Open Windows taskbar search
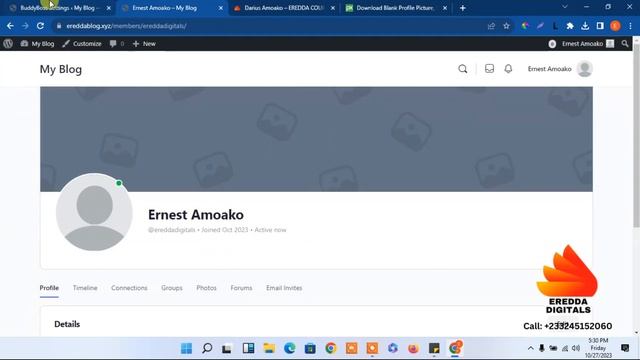The width and height of the screenshot is (640, 360). (x=207, y=348)
